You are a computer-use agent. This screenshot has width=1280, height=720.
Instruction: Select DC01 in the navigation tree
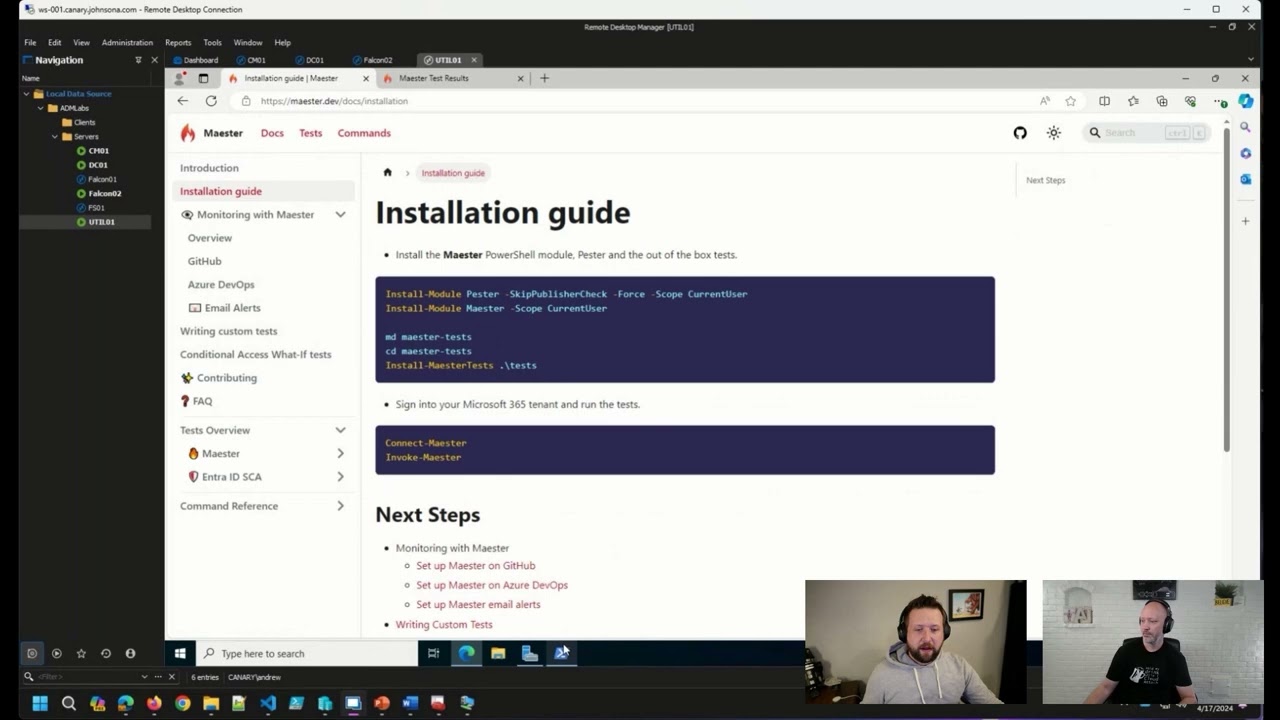(x=98, y=165)
